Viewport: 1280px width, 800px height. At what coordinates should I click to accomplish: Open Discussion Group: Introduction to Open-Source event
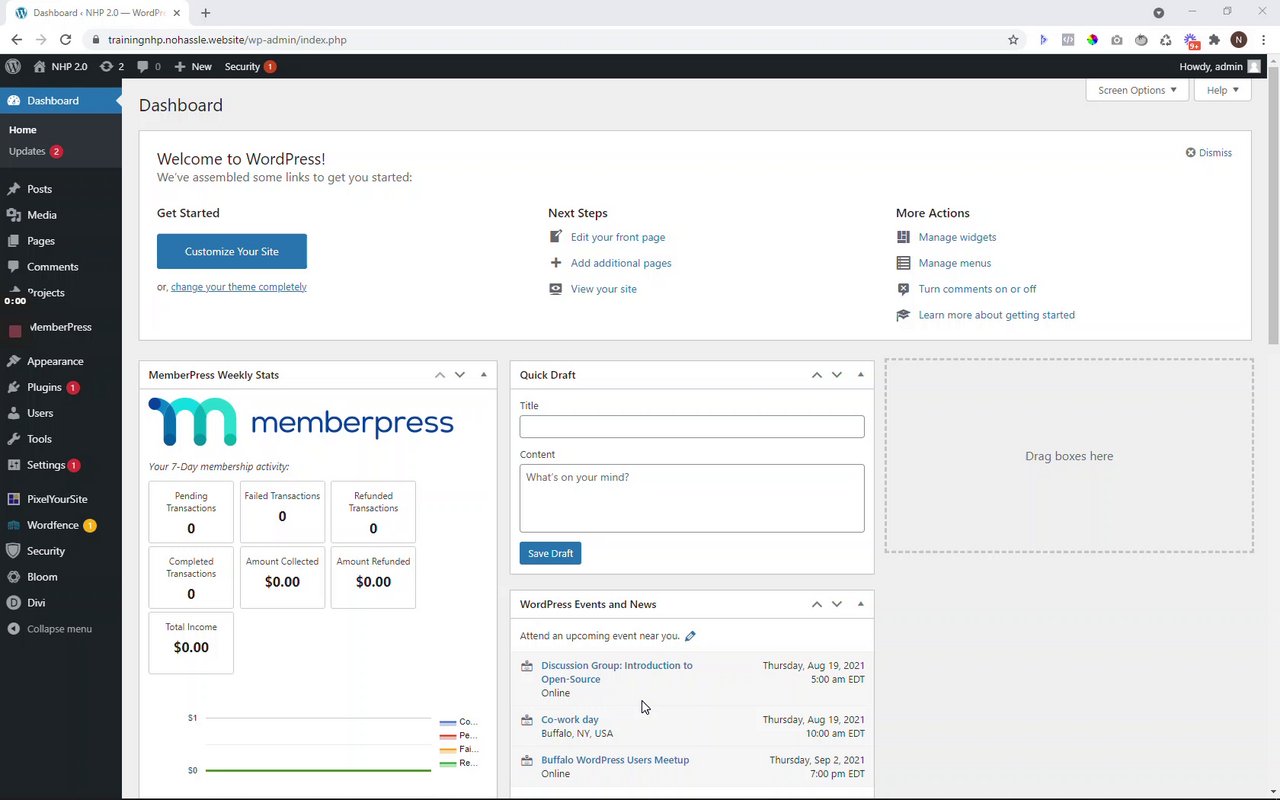click(617, 672)
